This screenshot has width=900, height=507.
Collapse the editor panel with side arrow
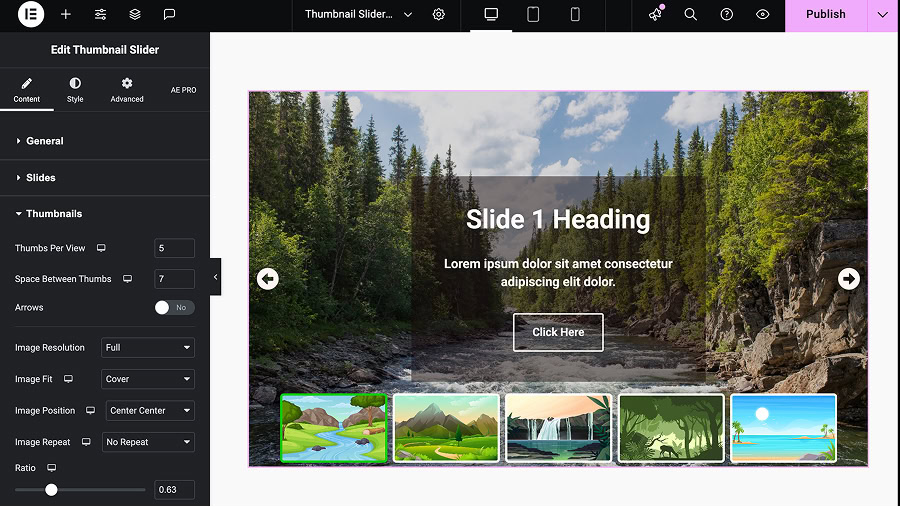coord(215,277)
